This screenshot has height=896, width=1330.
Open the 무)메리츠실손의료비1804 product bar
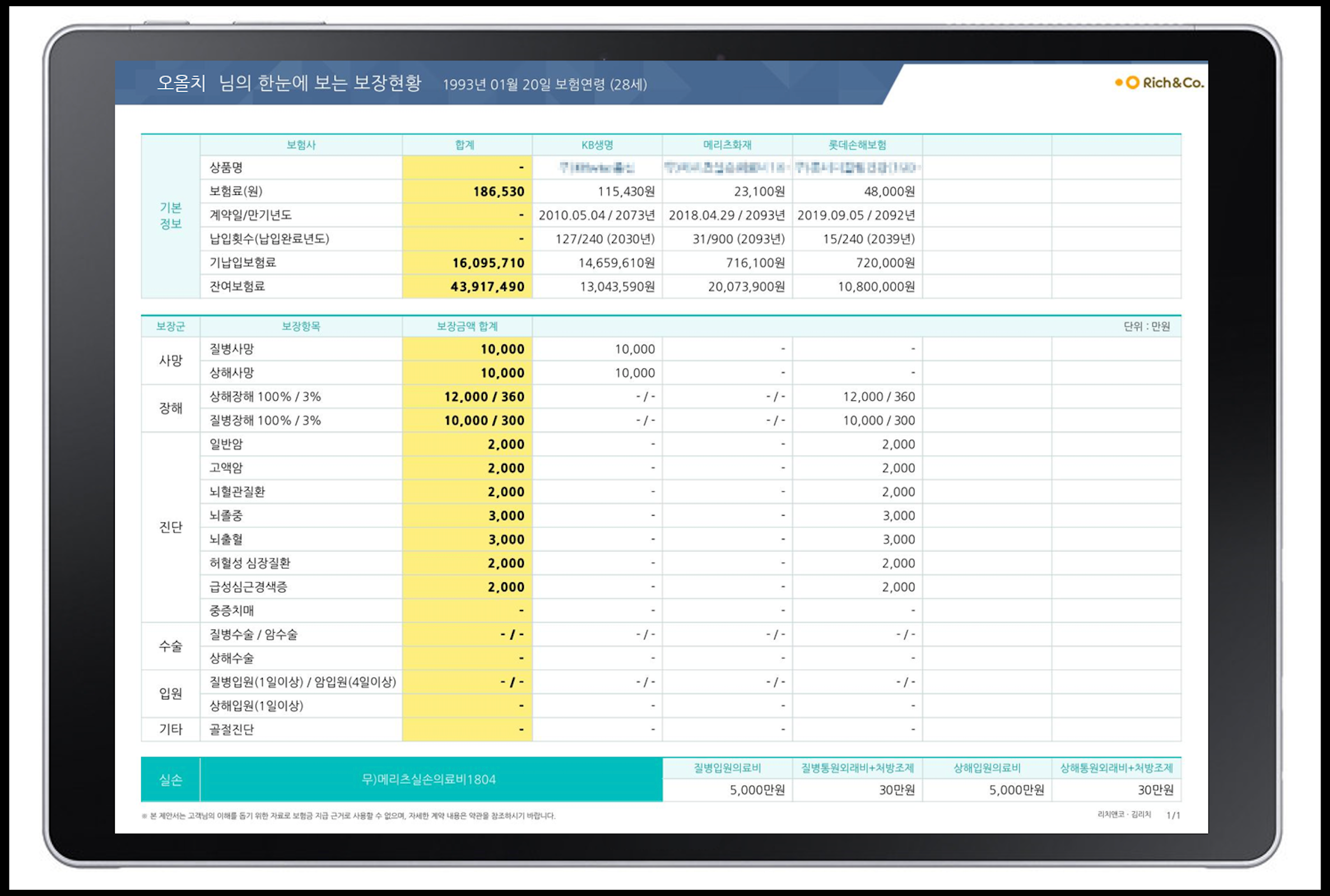[429, 780]
